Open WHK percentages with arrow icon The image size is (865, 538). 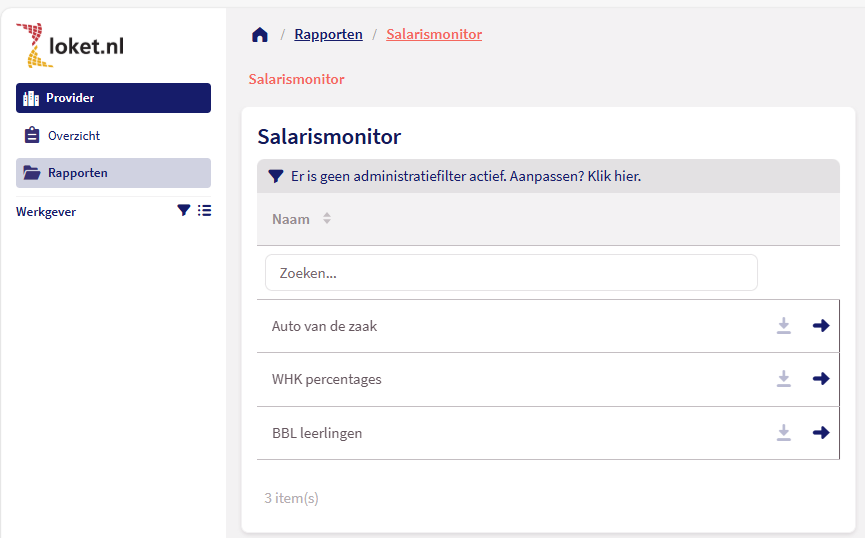821,379
